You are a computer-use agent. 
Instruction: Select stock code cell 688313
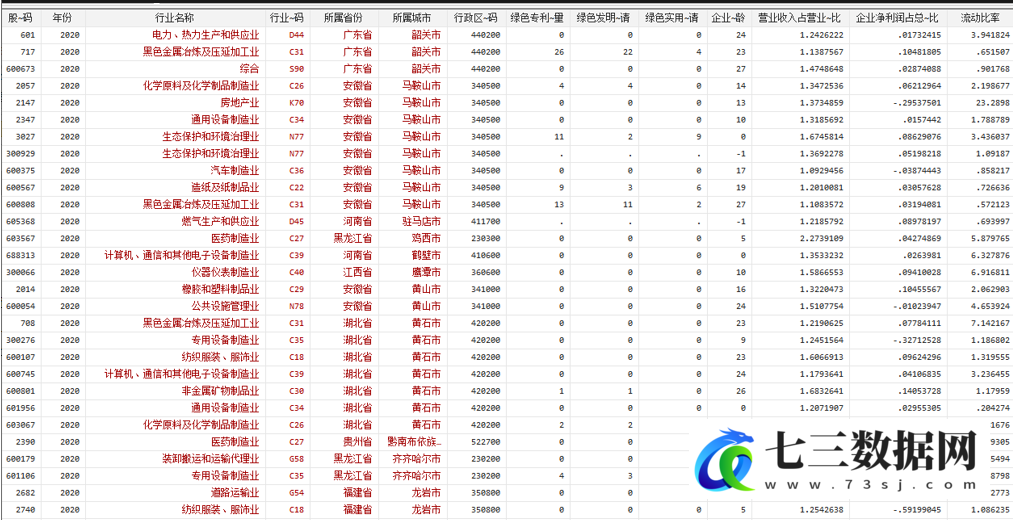(20, 255)
